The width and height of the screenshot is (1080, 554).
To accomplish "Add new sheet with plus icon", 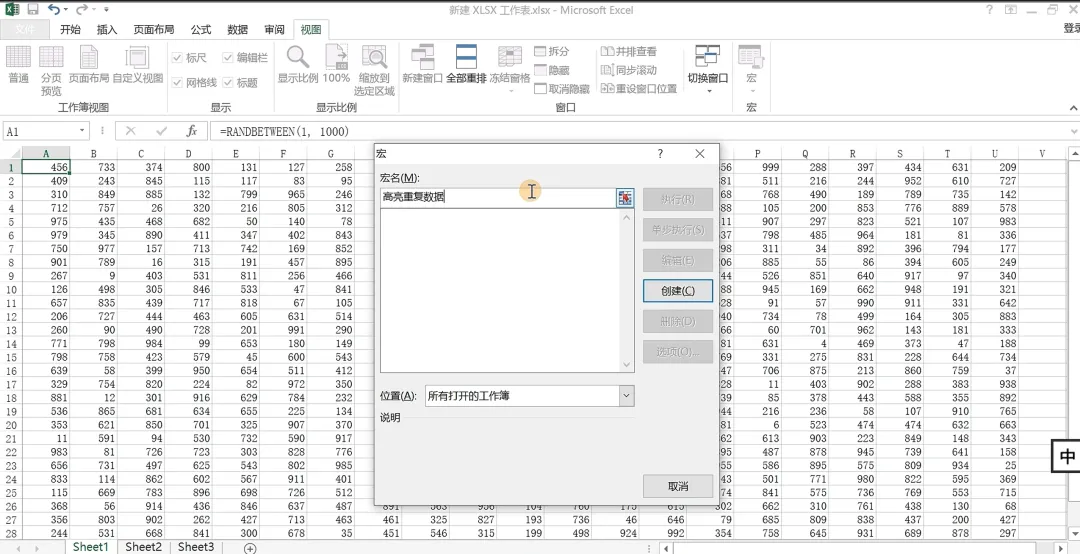I will pyautogui.click(x=250, y=548).
